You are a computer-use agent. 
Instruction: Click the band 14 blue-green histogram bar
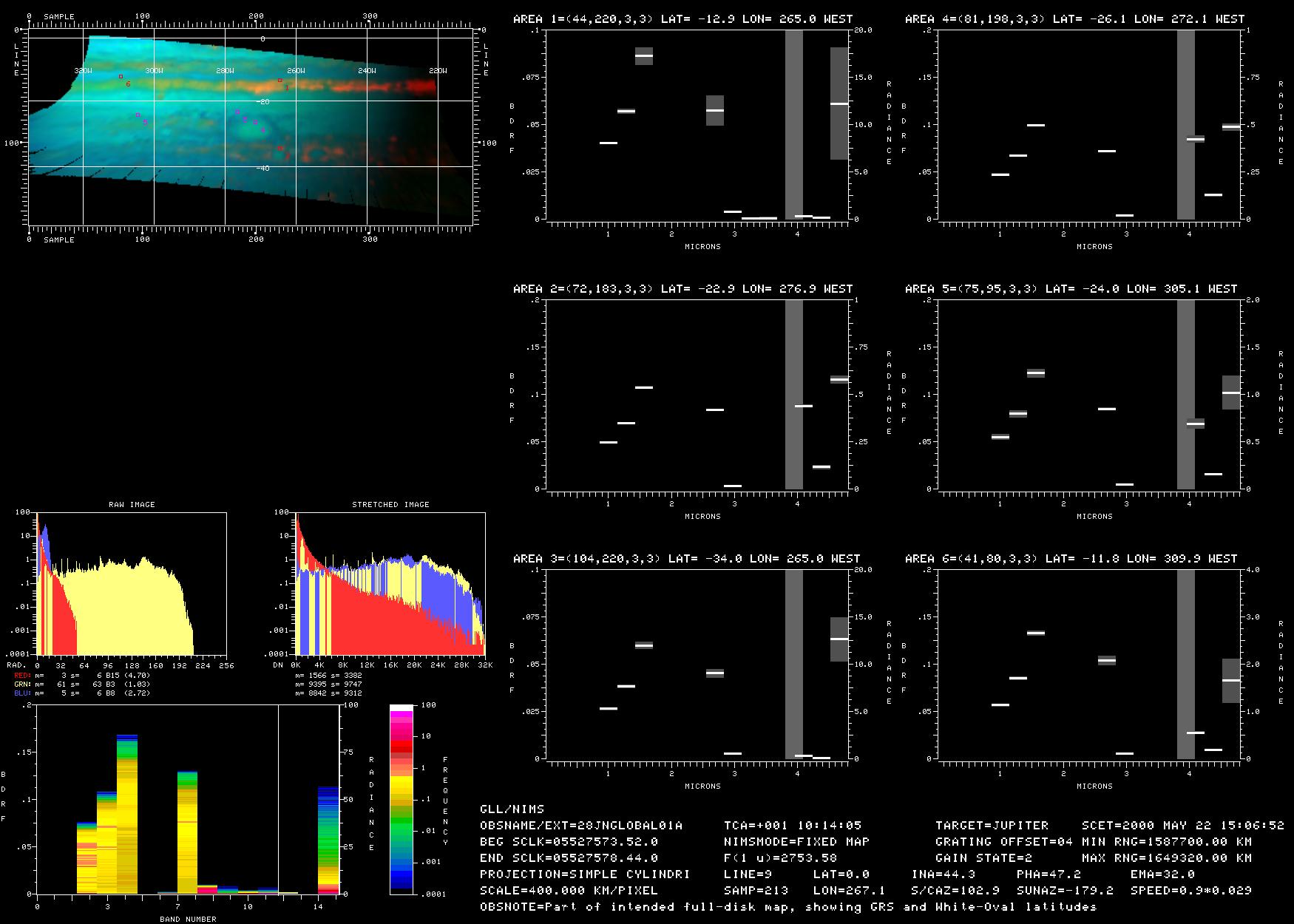328,840
